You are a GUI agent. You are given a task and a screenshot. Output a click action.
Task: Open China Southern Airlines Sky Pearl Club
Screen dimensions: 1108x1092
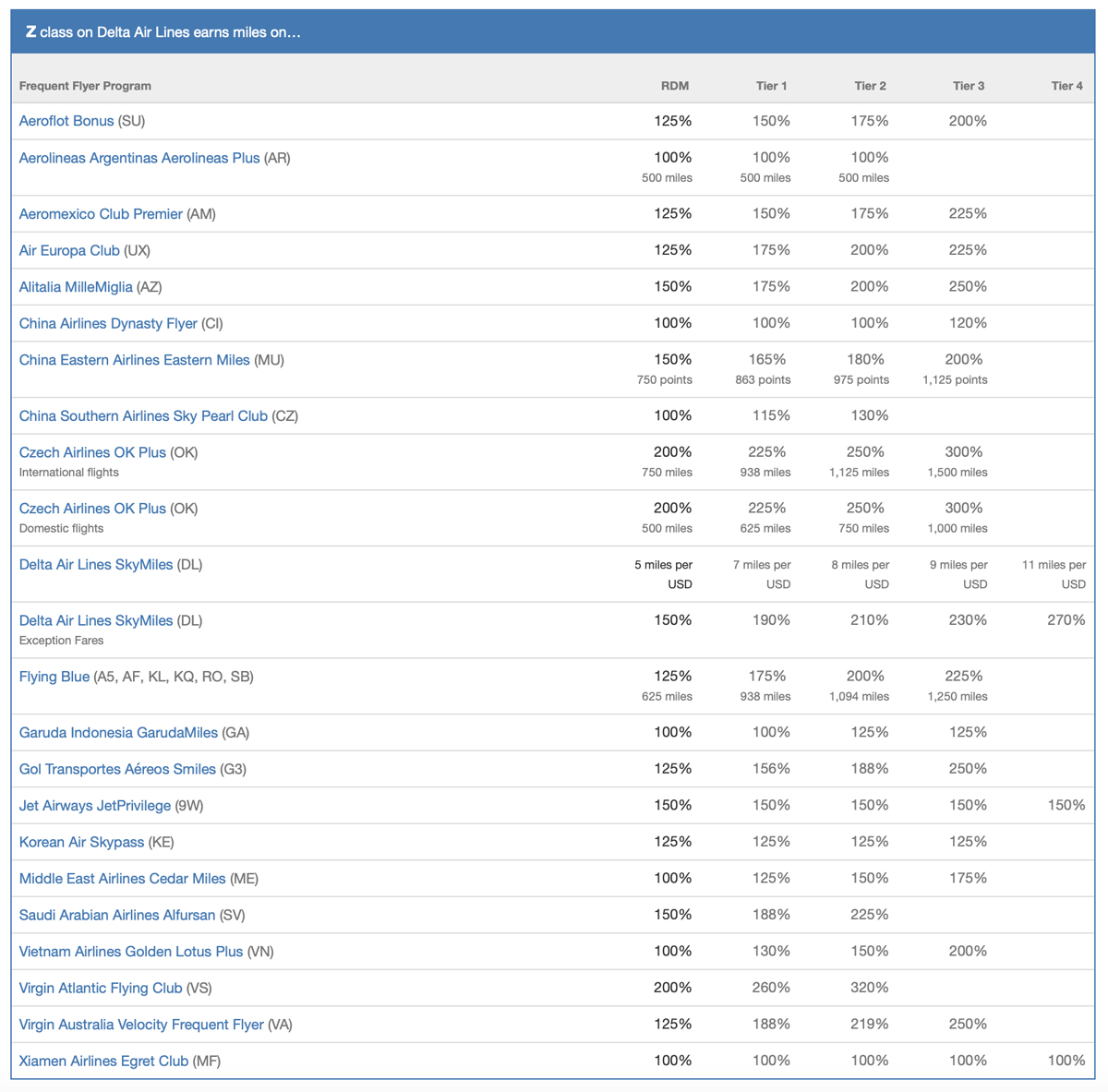point(143,416)
